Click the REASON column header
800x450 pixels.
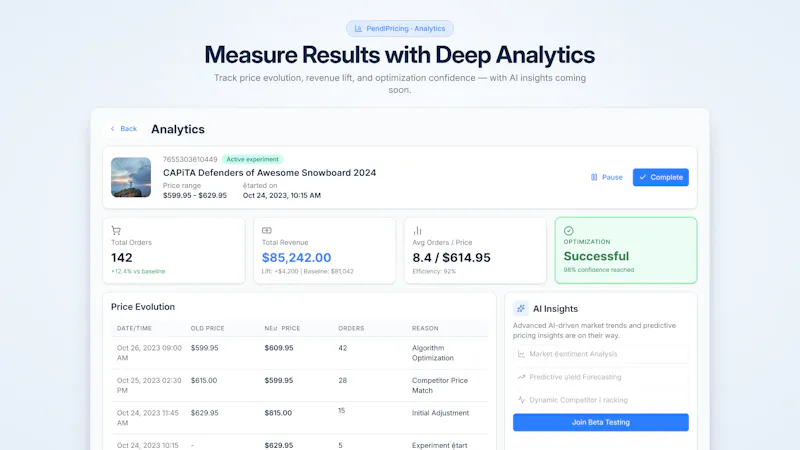coord(425,329)
